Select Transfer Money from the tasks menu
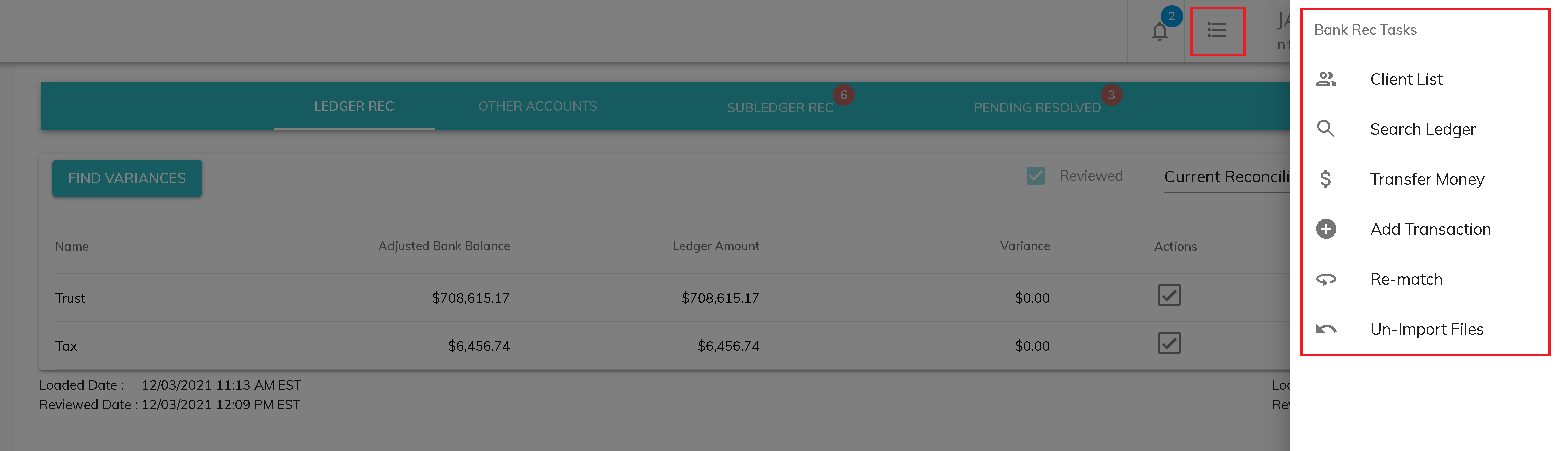The height and width of the screenshot is (451, 1568). (1427, 180)
